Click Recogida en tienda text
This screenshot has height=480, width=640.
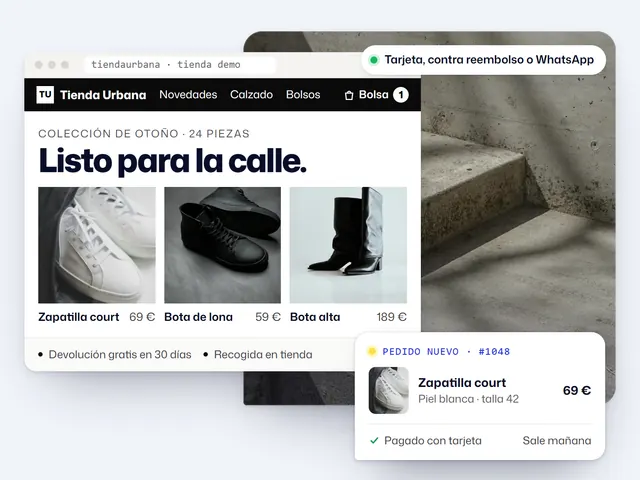[263, 354]
